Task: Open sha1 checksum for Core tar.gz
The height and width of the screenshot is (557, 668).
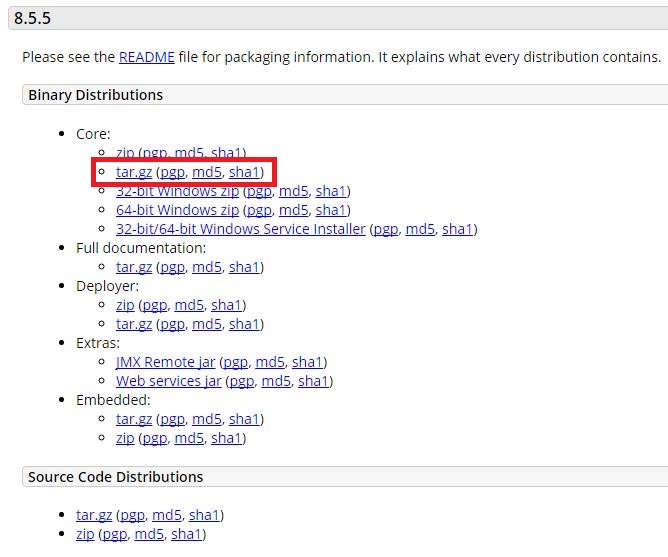Action: click(244, 172)
